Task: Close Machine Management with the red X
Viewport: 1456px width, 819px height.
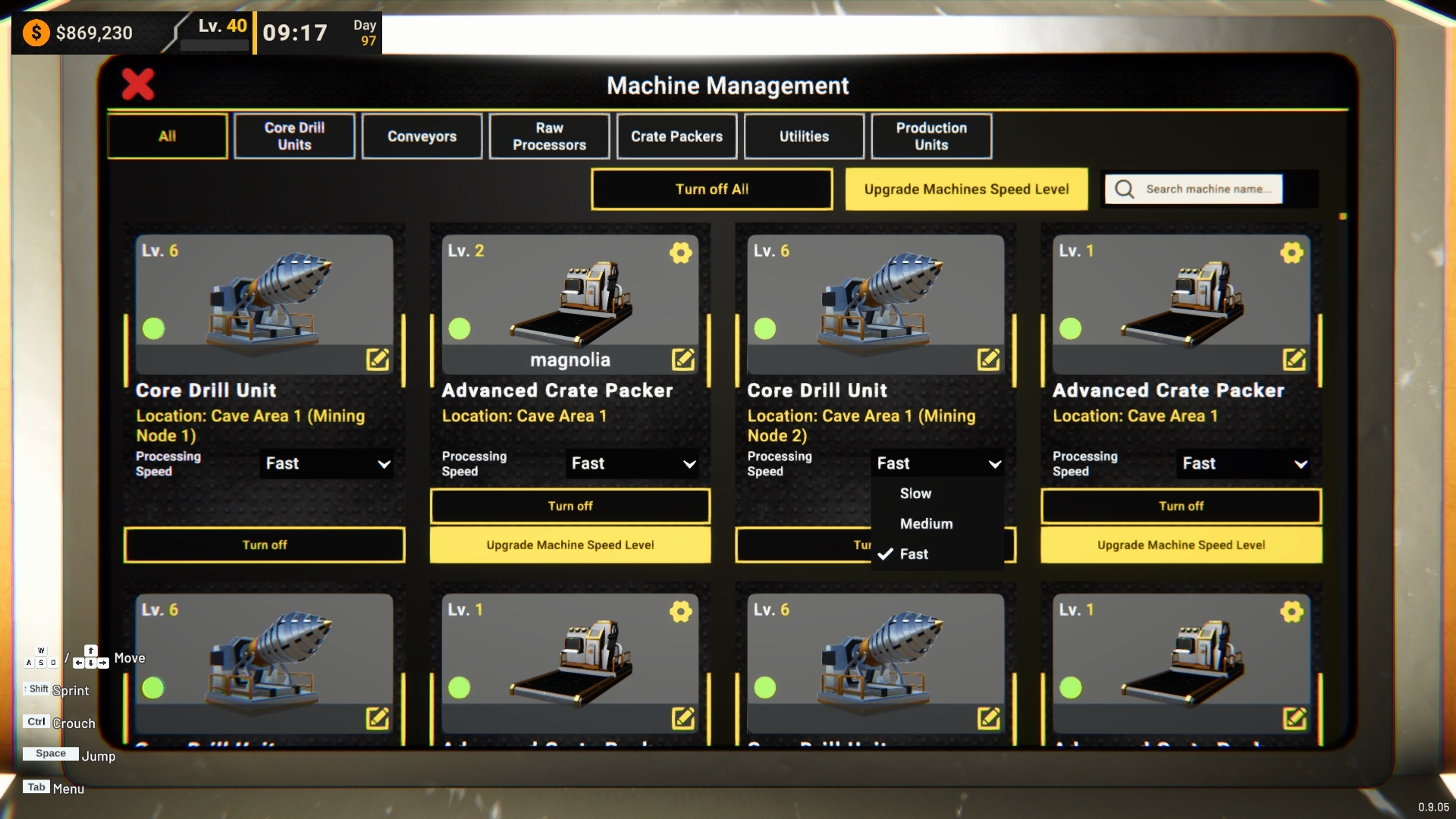Action: click(x=138, y=84)
